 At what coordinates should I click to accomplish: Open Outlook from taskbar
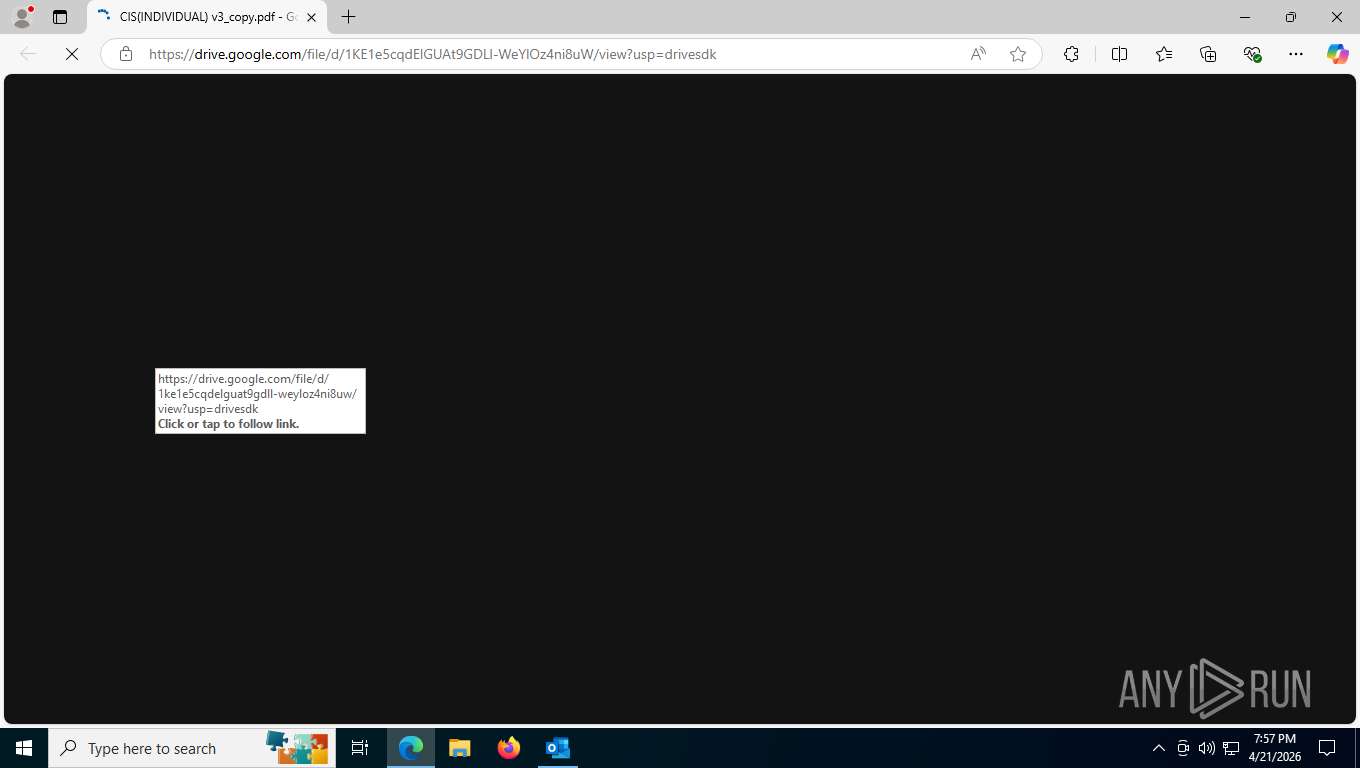coord(557,748)
